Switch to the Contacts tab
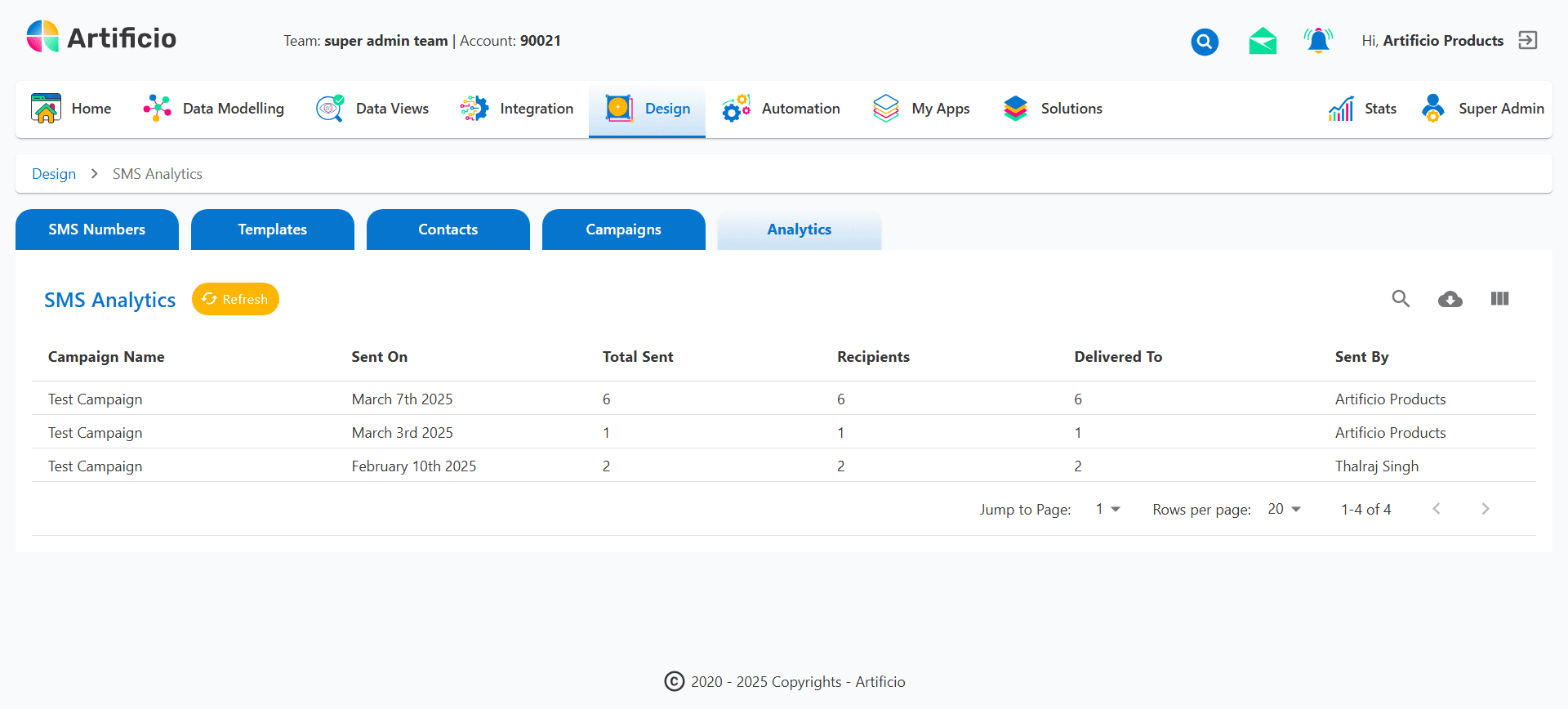The image size is (1568, 709). pos(448,230)
